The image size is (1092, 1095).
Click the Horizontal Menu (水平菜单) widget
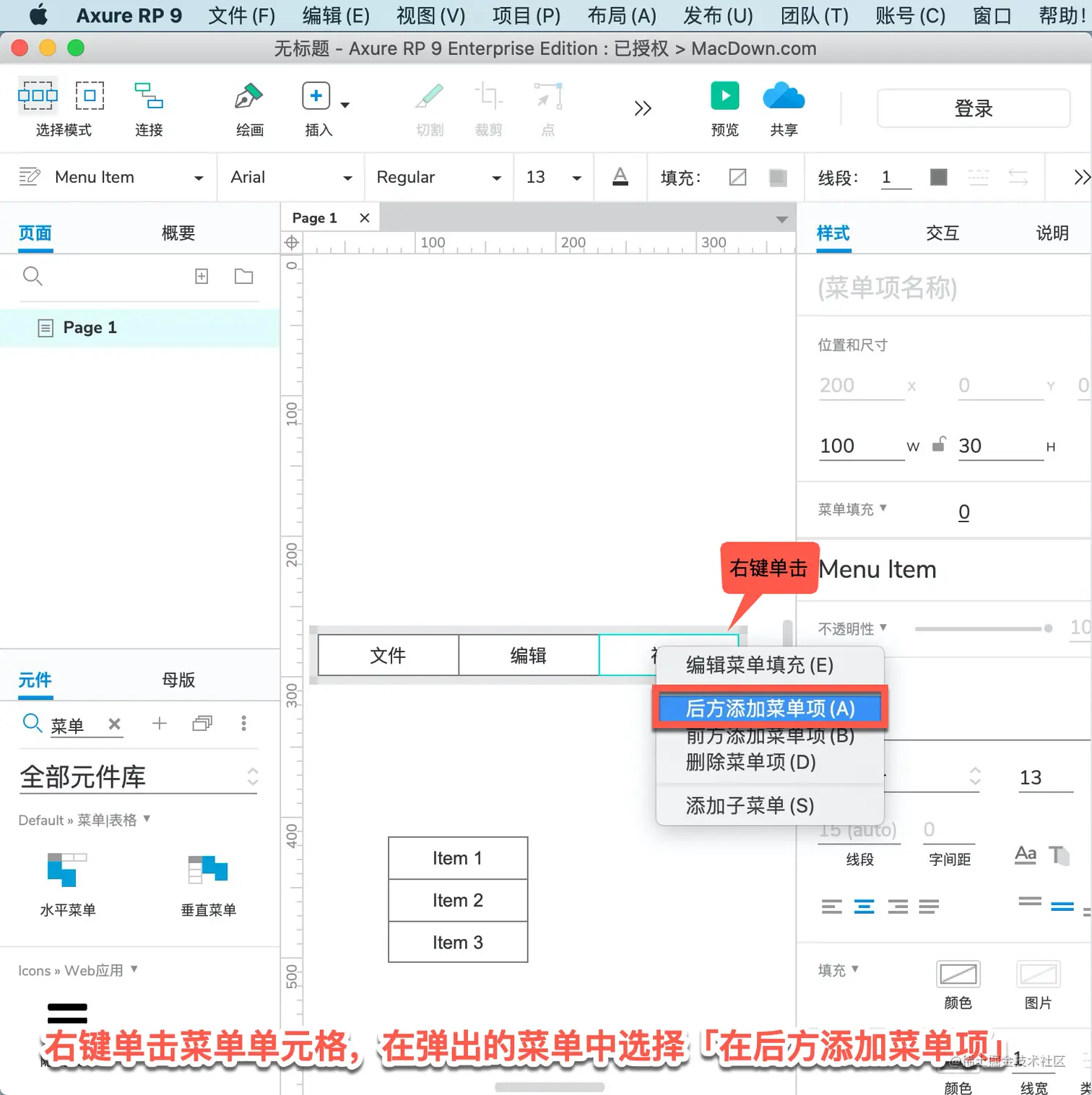point(68,885)
